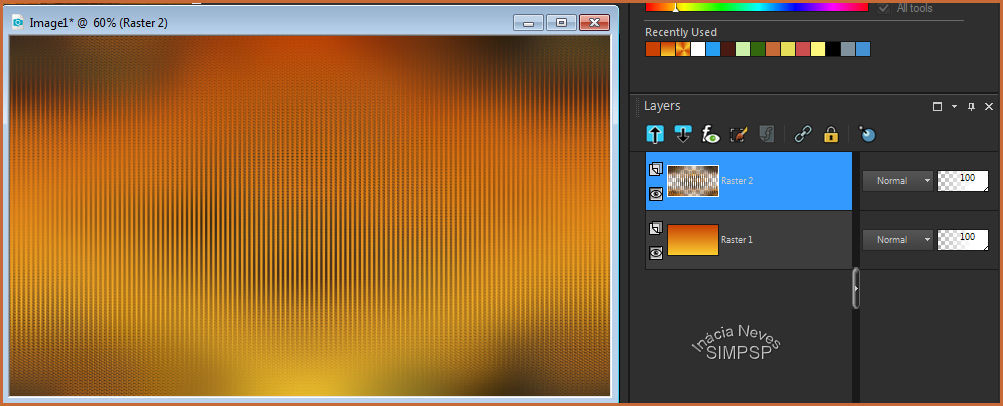Toggle the All tools checkbox

pyautogui.click(x=883, y=8)
